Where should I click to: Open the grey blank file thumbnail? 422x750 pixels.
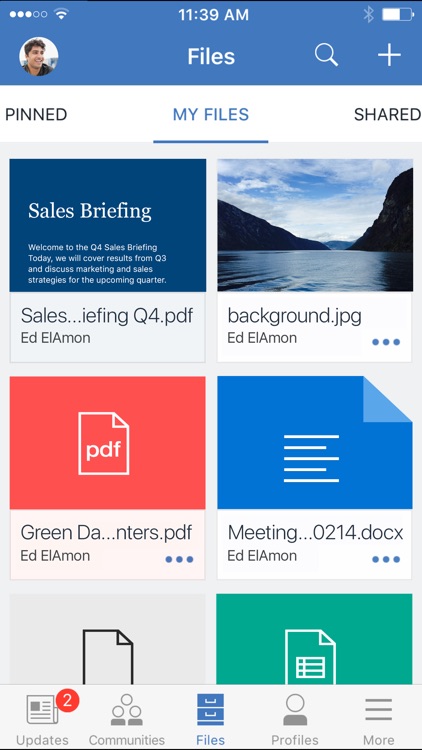tap(108, 639)
